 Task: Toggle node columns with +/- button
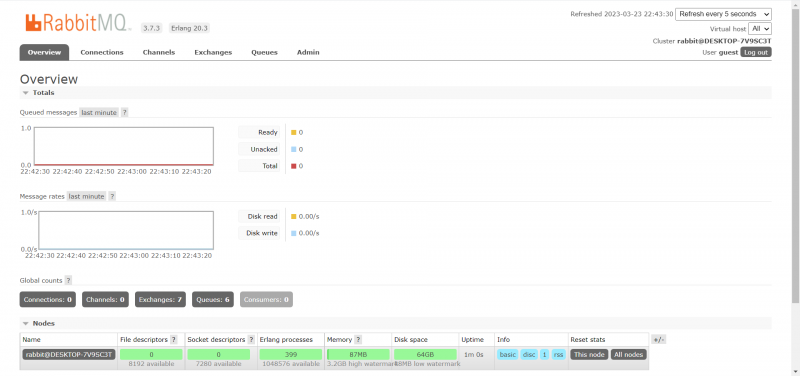[658, 340]
